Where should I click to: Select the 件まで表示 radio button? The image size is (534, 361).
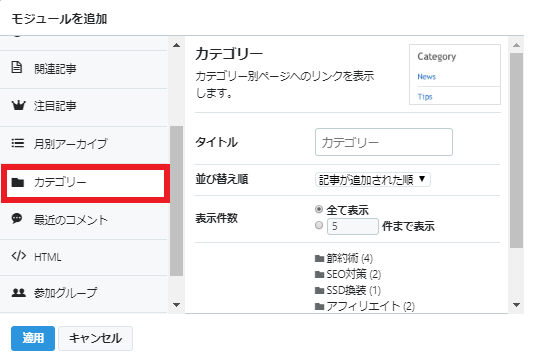[x=319, y=225]
